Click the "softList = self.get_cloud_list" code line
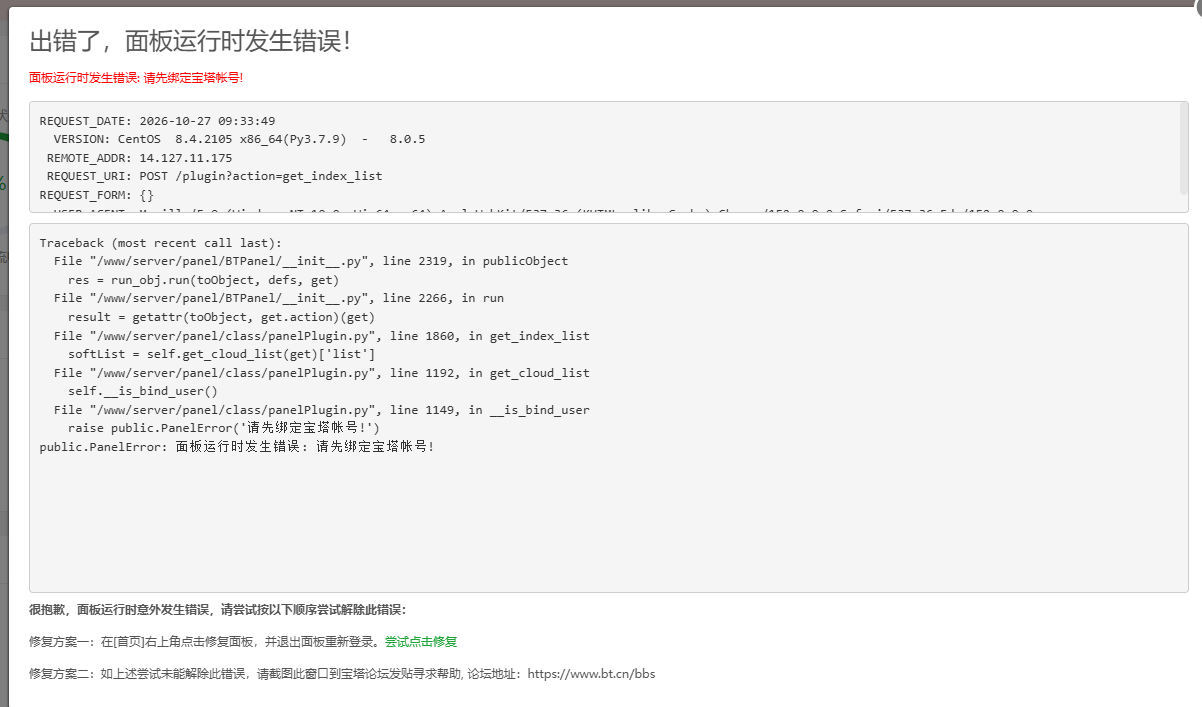 pos(222,354)
